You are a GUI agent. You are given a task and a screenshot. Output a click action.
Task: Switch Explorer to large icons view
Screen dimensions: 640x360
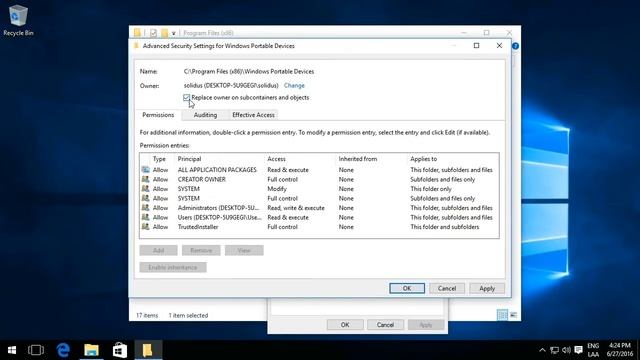513,315
